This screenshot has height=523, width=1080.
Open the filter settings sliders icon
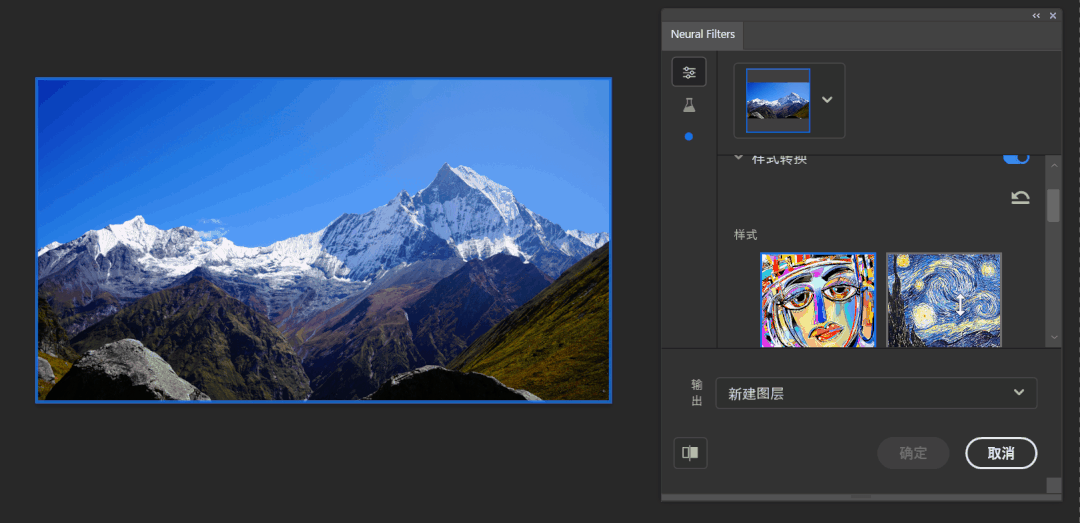[x=689, y=72]
